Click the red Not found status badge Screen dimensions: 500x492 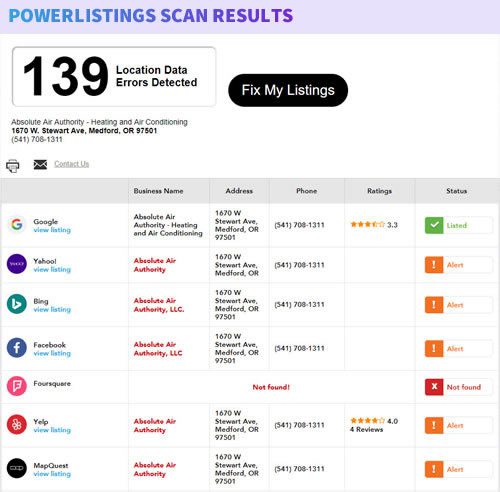[x=458, y=387]
